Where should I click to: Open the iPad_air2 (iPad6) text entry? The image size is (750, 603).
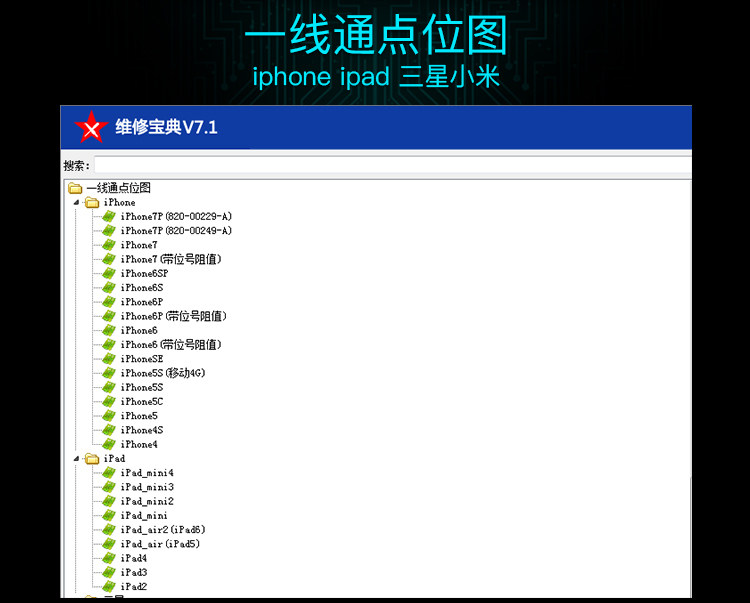point(163,530)
